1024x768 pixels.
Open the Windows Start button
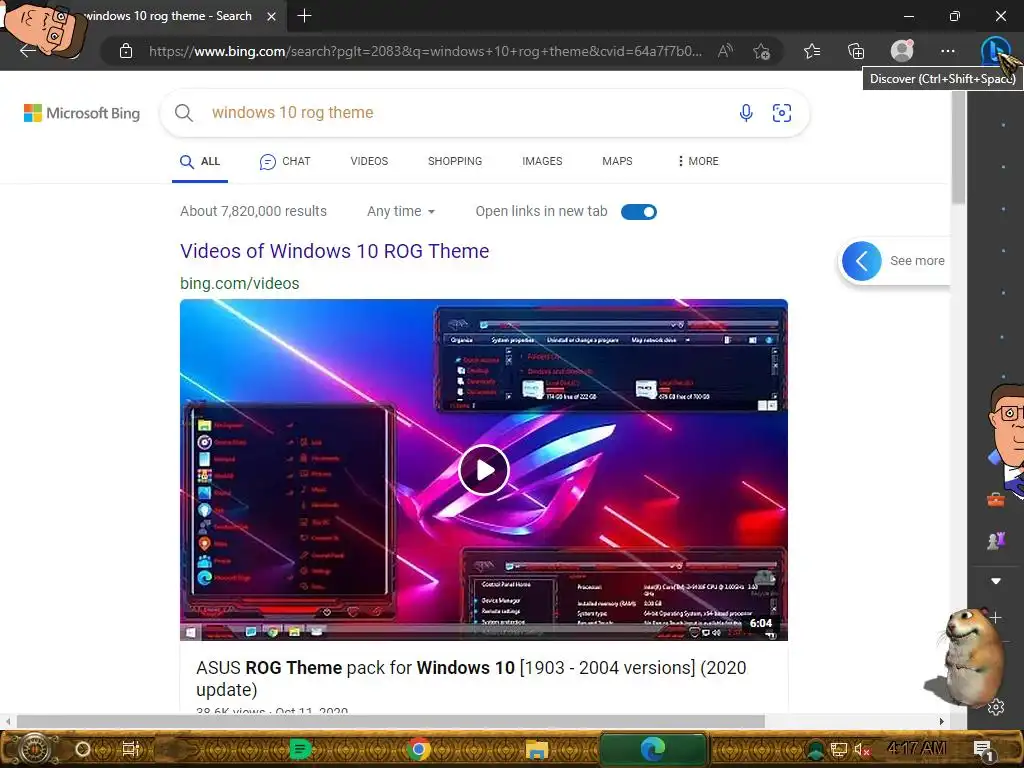pos(34,749)
